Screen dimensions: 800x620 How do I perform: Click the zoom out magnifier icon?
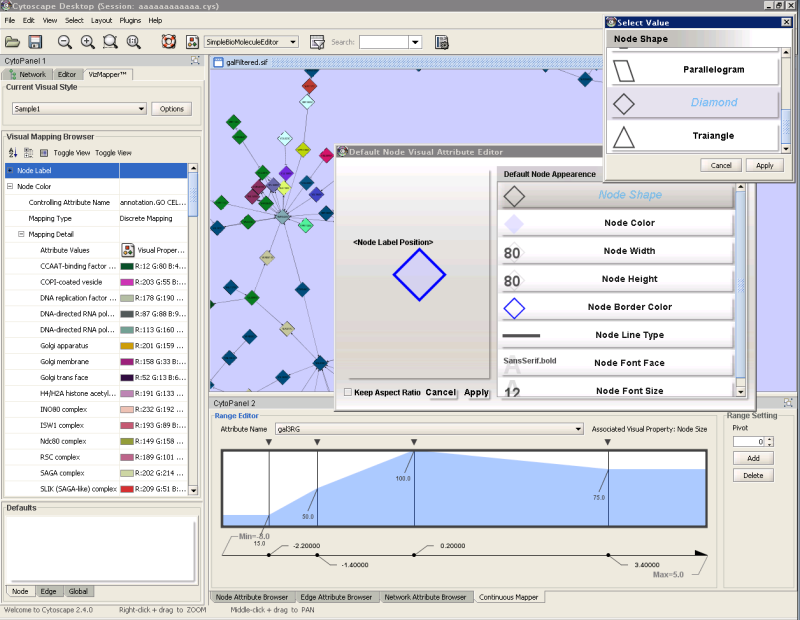coord(65,42)
